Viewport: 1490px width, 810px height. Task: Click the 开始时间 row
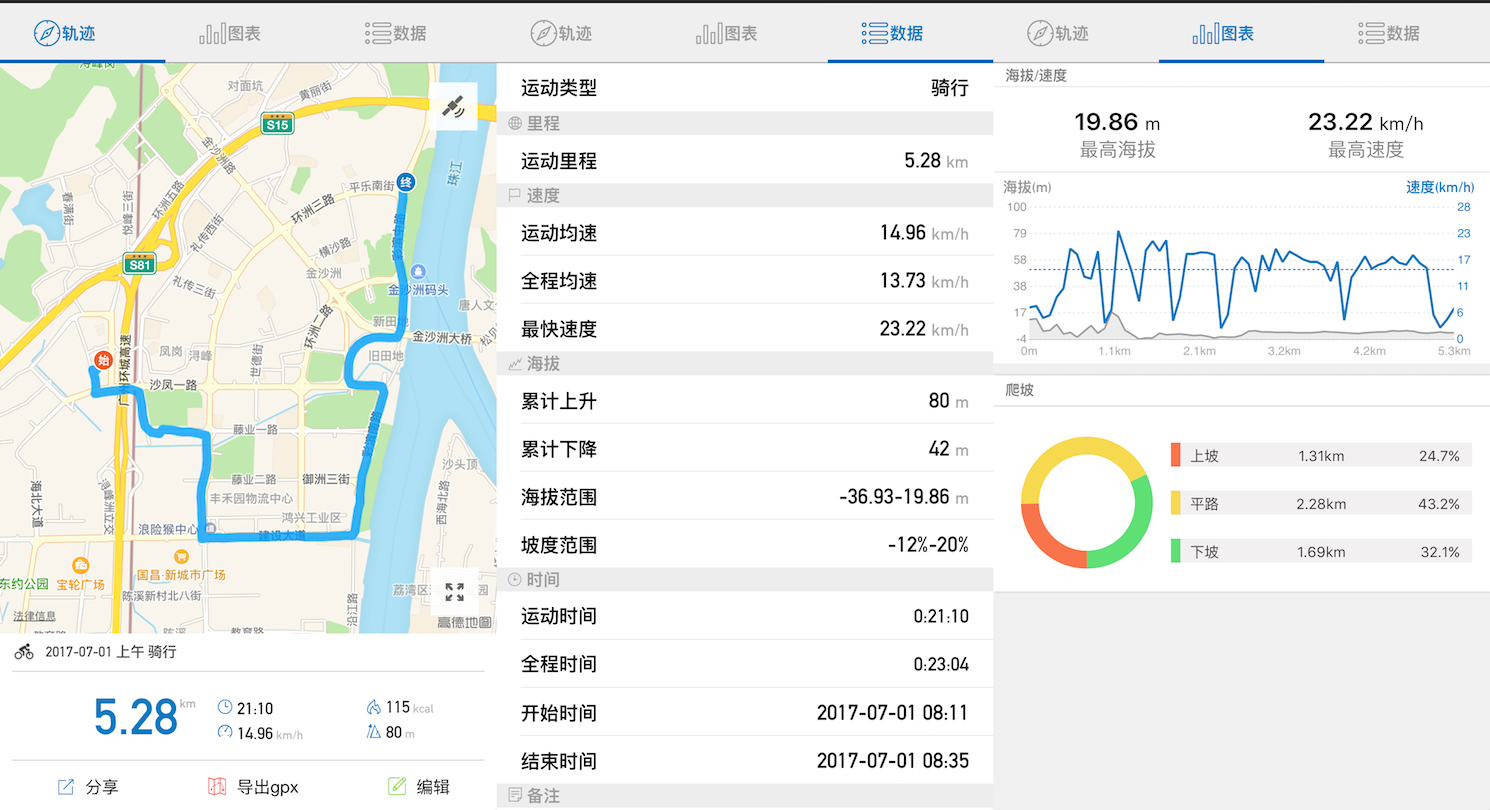point(745,712)
